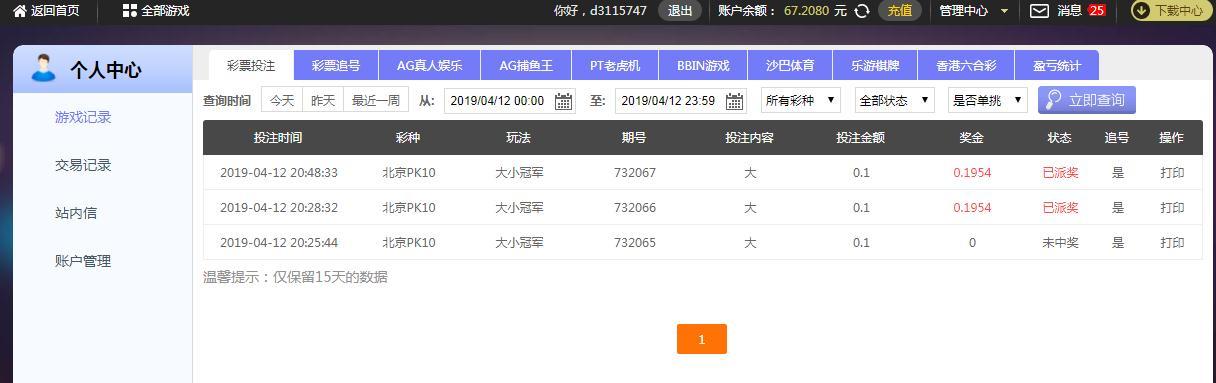This screenshot has height=383, width=1216.
Task: Click the 退出 logout button
Action: pyautogui.click(x=680, y=11)
